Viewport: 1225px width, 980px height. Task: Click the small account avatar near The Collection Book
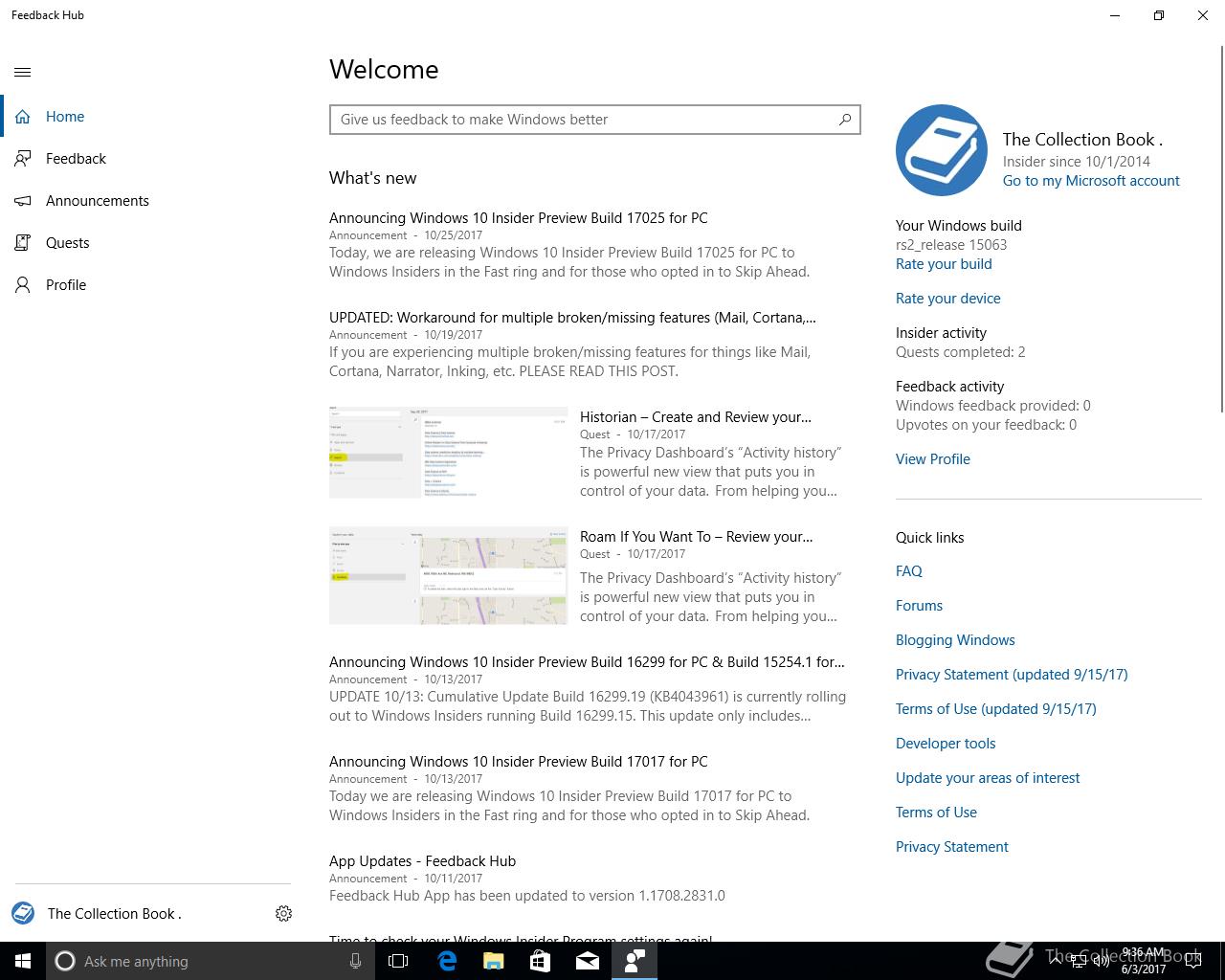tap(23, 913)
